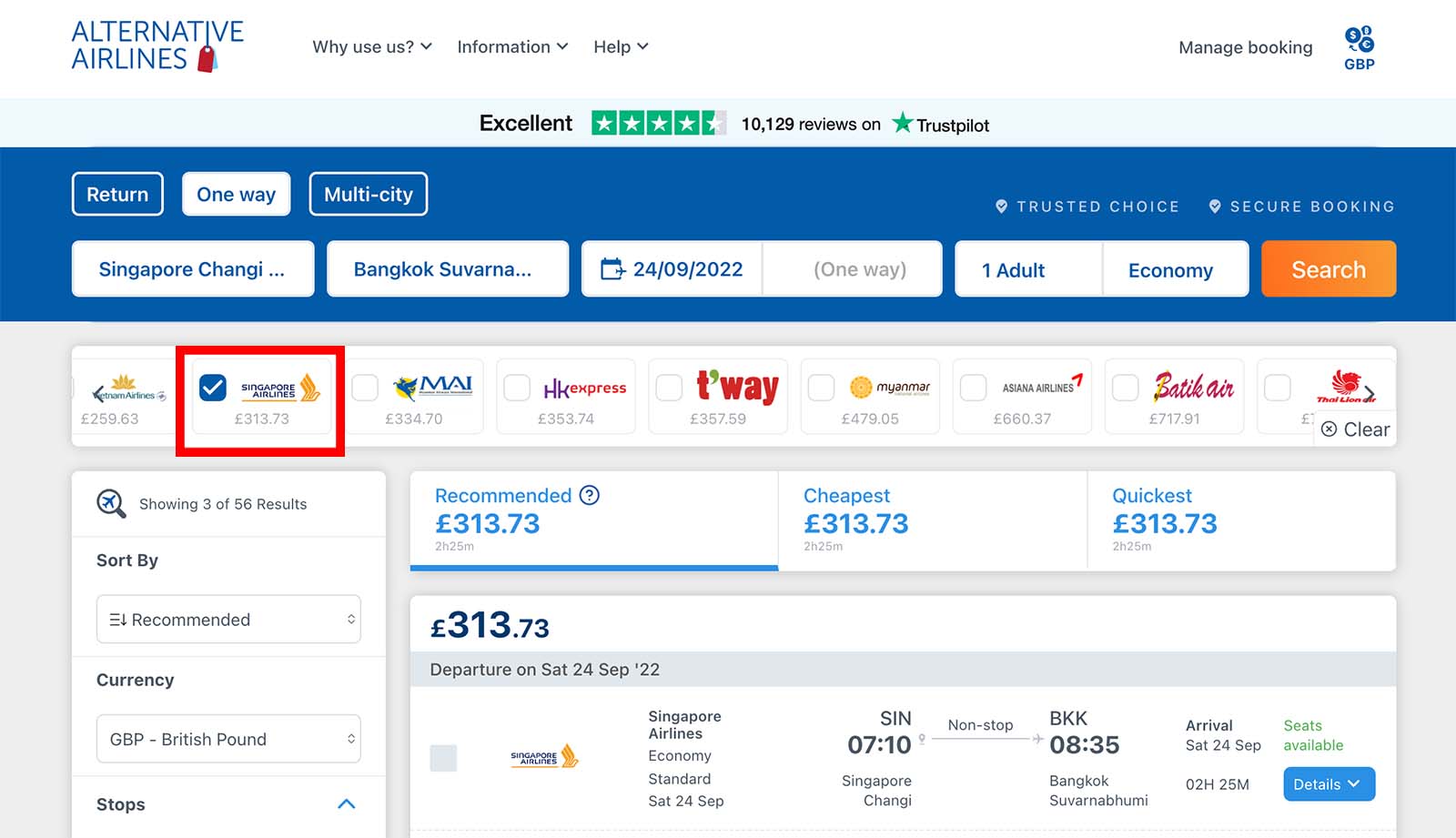The height and width of the screenshot is (838, 1456).
Task: Open the Sort By Recommended dropdown
Action: coord(228,620)
